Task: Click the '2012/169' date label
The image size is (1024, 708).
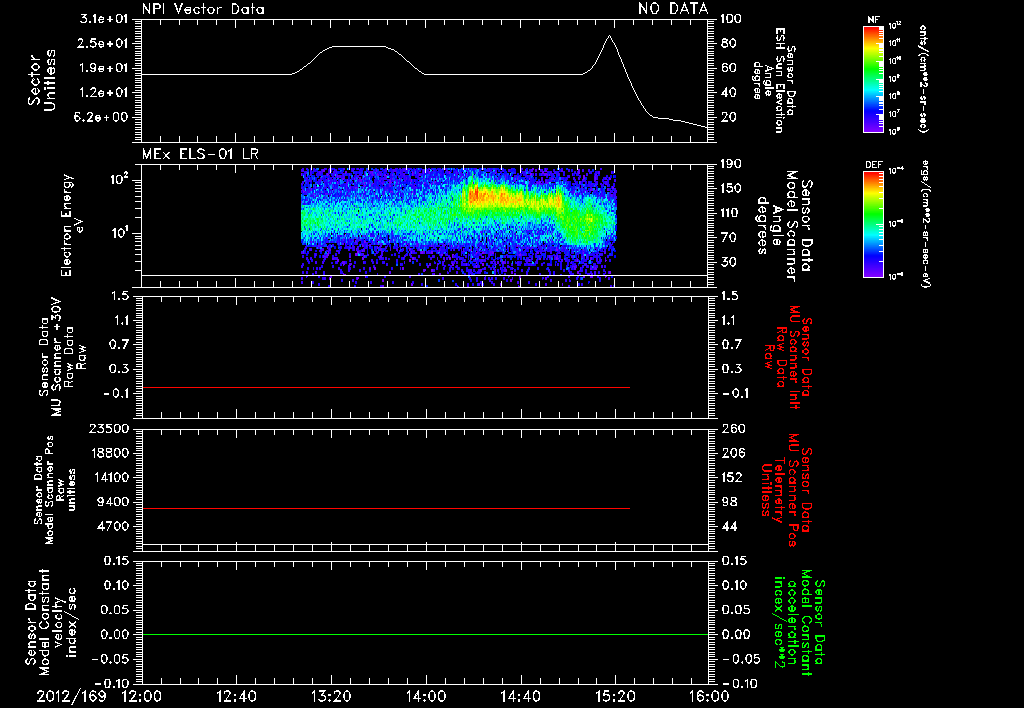Action: click(71, 697)
